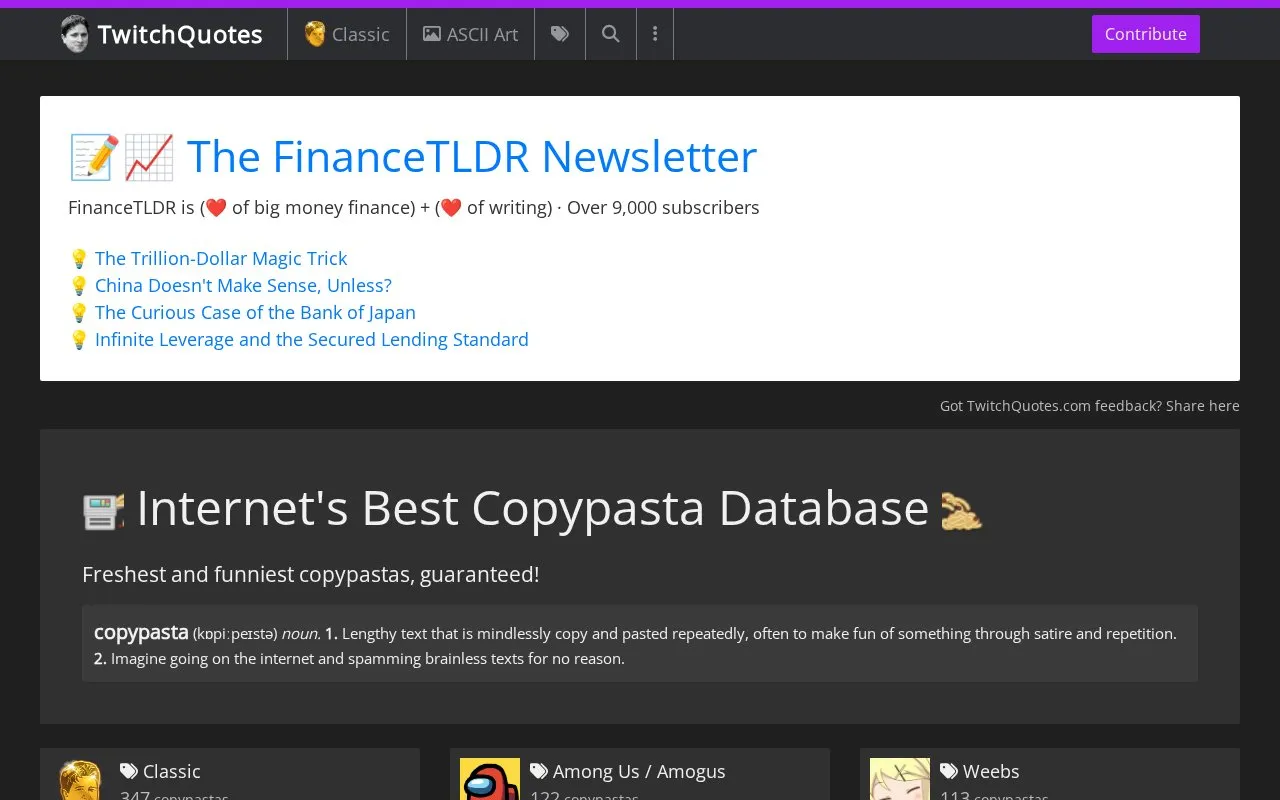Open the Classic nav tab
1280x800 pixels.
click(x=347, y=34)
